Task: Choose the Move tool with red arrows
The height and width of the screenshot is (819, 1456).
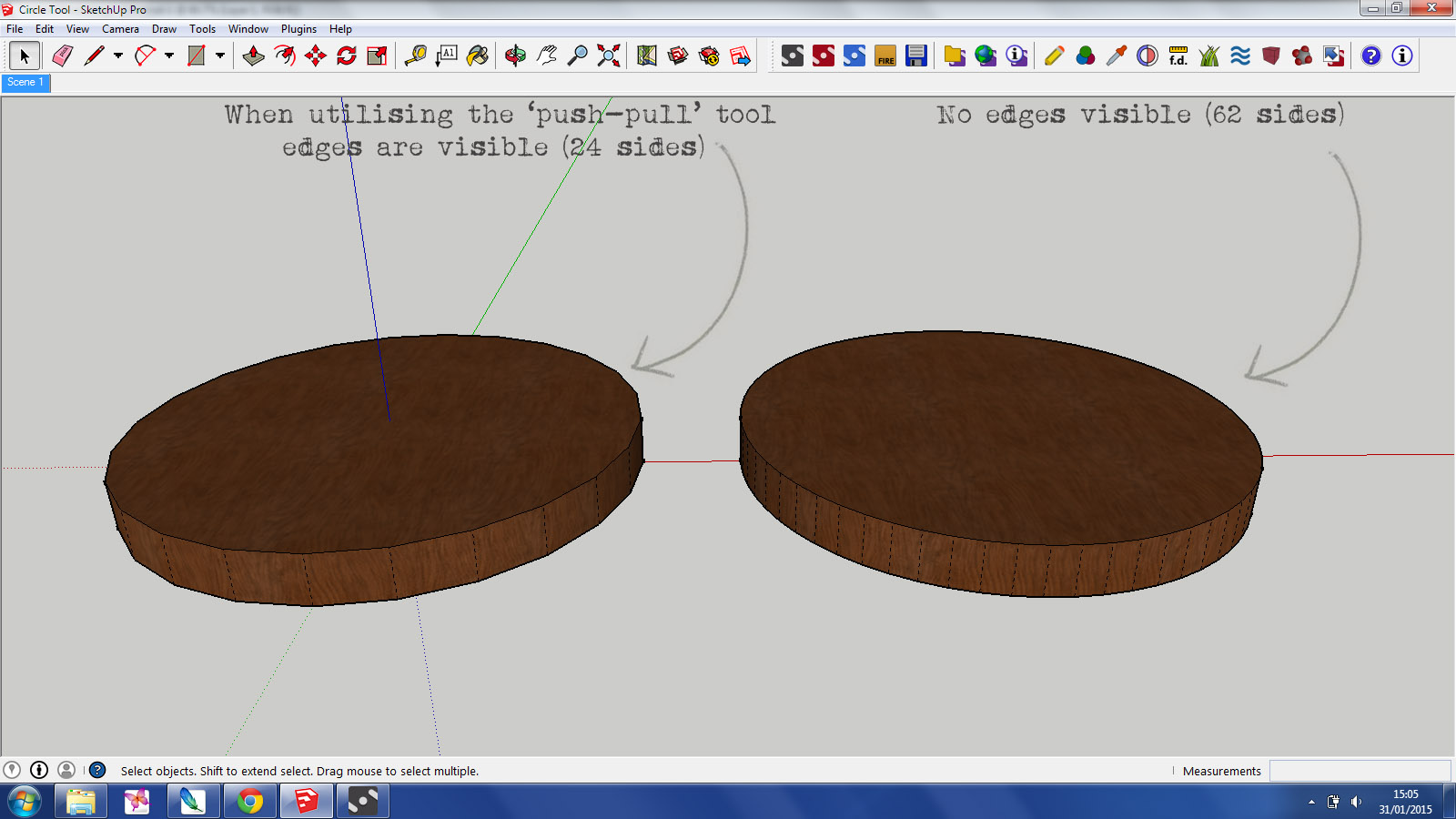Action: [x=316, y=56]
